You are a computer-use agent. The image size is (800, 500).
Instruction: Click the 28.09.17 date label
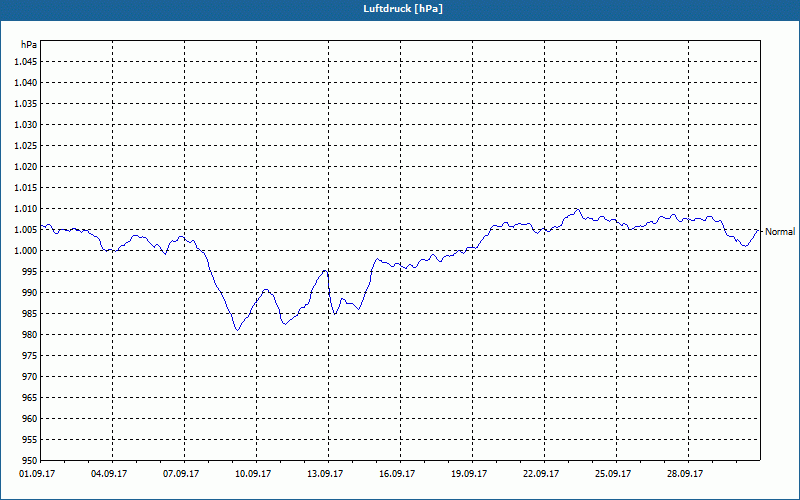685,474
